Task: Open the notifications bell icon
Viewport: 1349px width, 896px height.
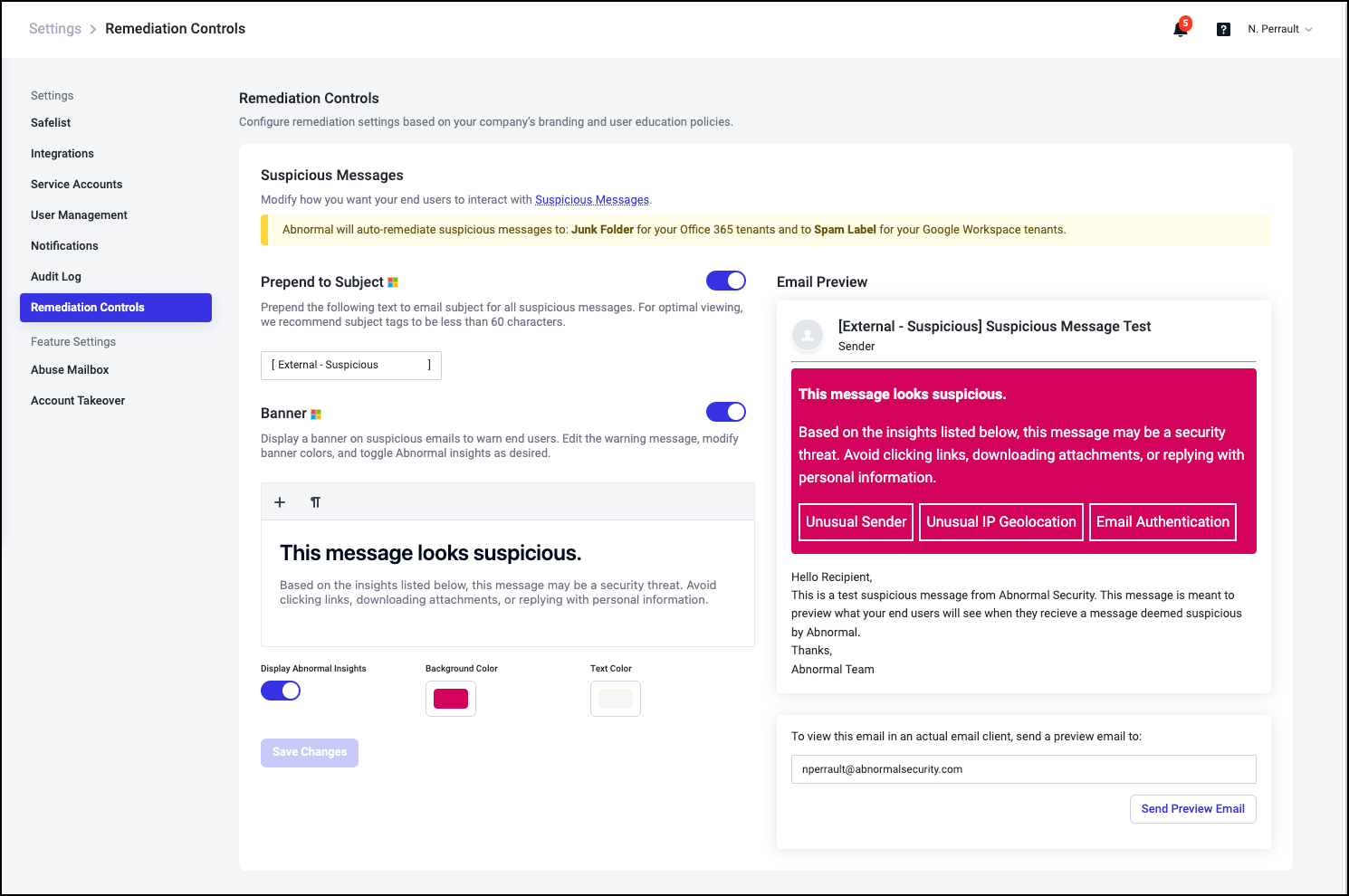Action: tap(1181, 29)
